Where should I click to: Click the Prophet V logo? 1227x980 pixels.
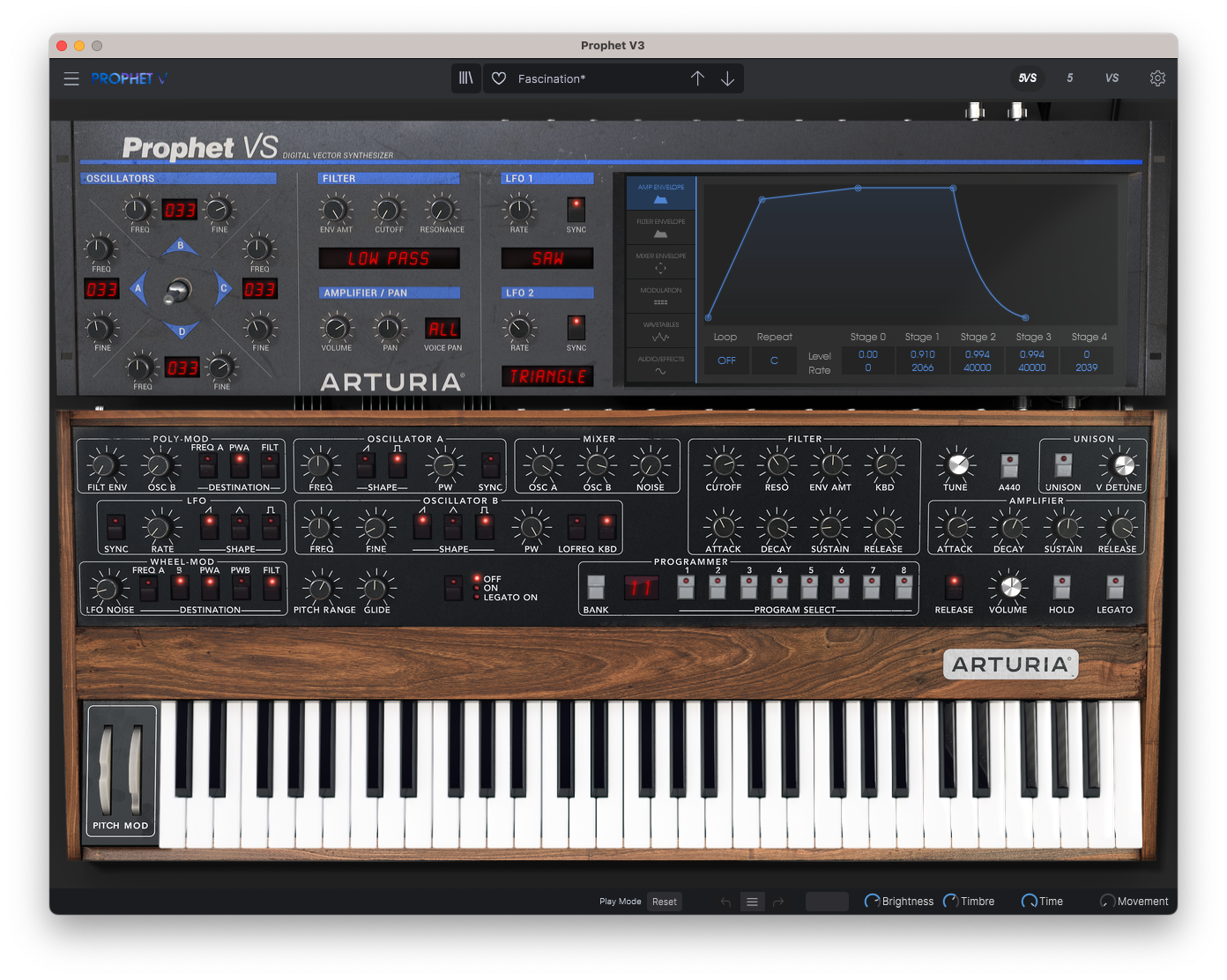[x=129, y=78]
